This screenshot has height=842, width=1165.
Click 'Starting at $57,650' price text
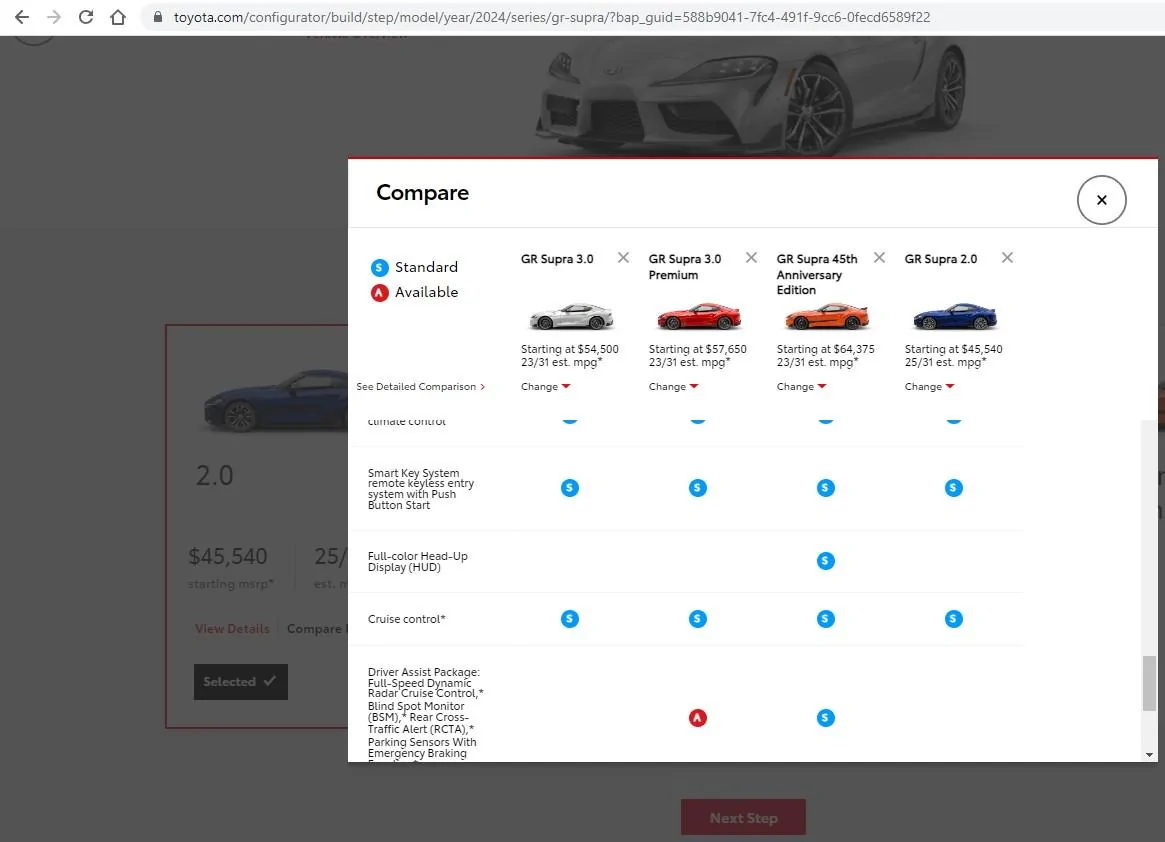[x=698, y=349]
